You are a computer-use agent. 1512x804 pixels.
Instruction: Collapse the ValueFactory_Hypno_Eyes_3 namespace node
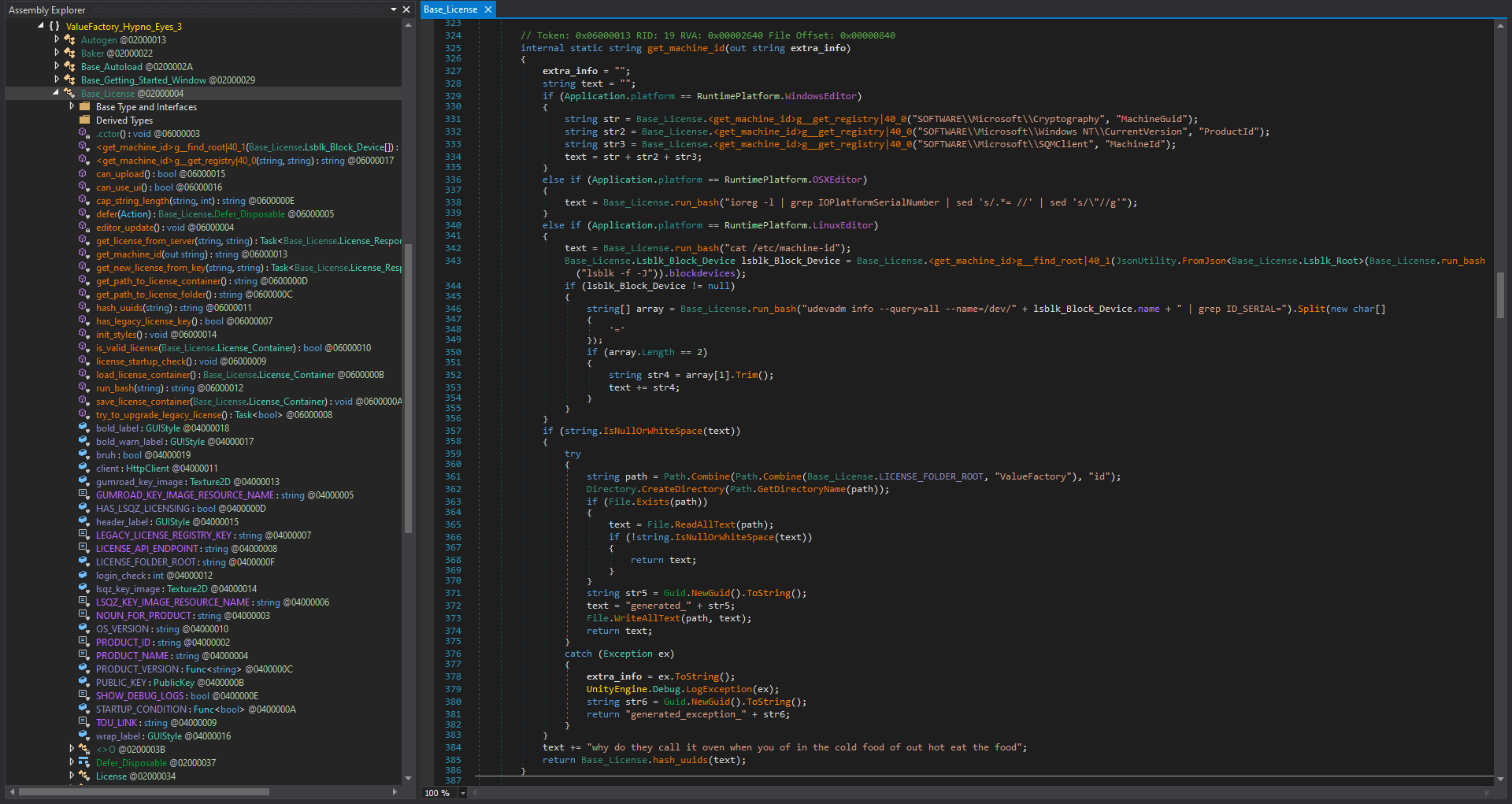coord(41,26)
